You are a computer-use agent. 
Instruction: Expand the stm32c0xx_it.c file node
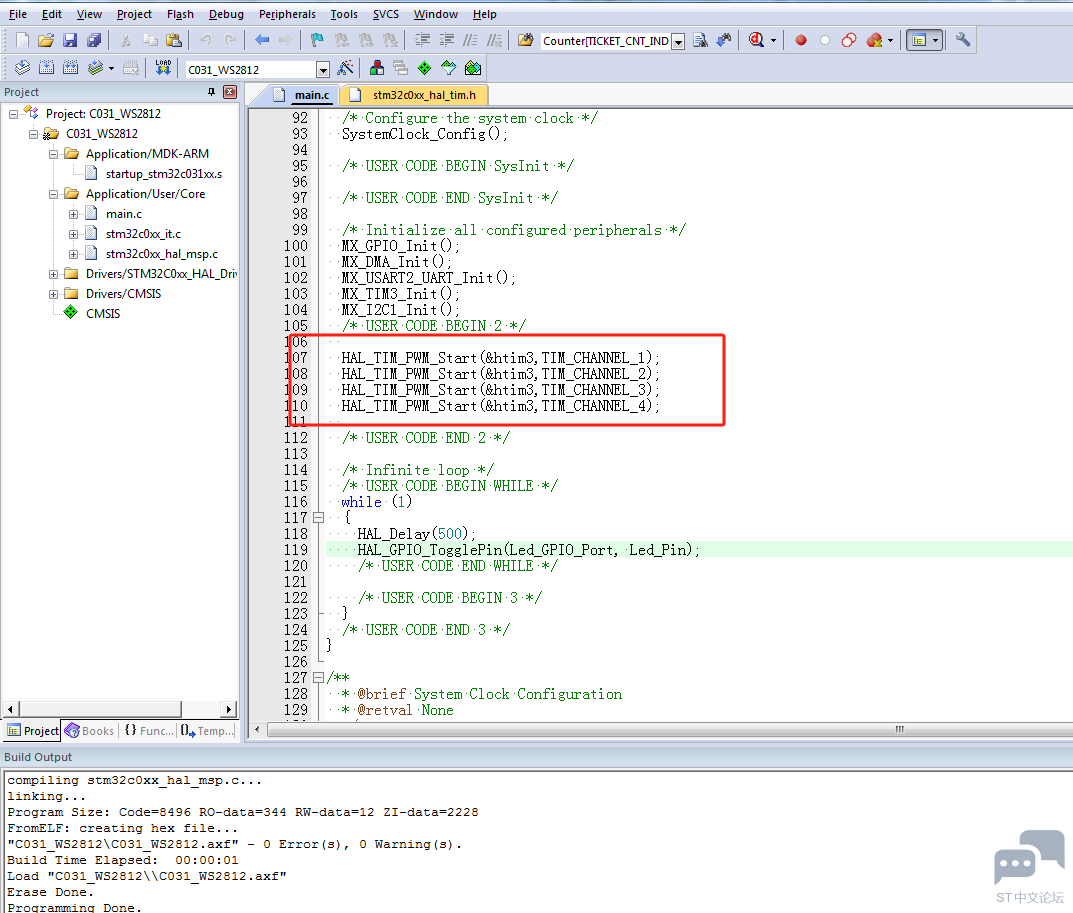(x=73, y=234)
